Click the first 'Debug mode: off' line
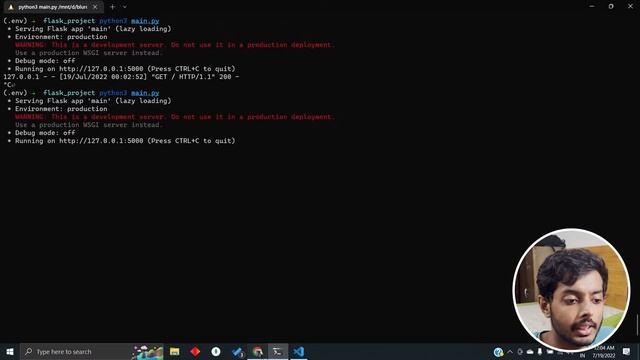Image resolution: width=640 pixels, height=360 pixels. pos(41,61)
